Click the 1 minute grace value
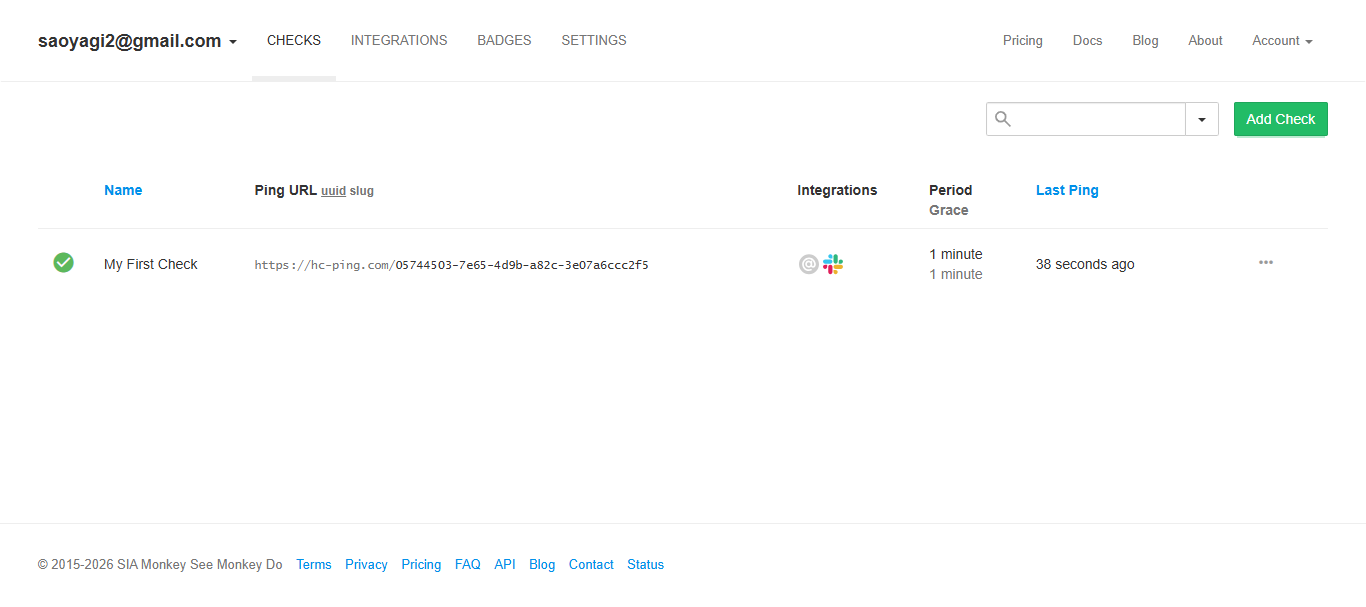 [x=956, y=274]
